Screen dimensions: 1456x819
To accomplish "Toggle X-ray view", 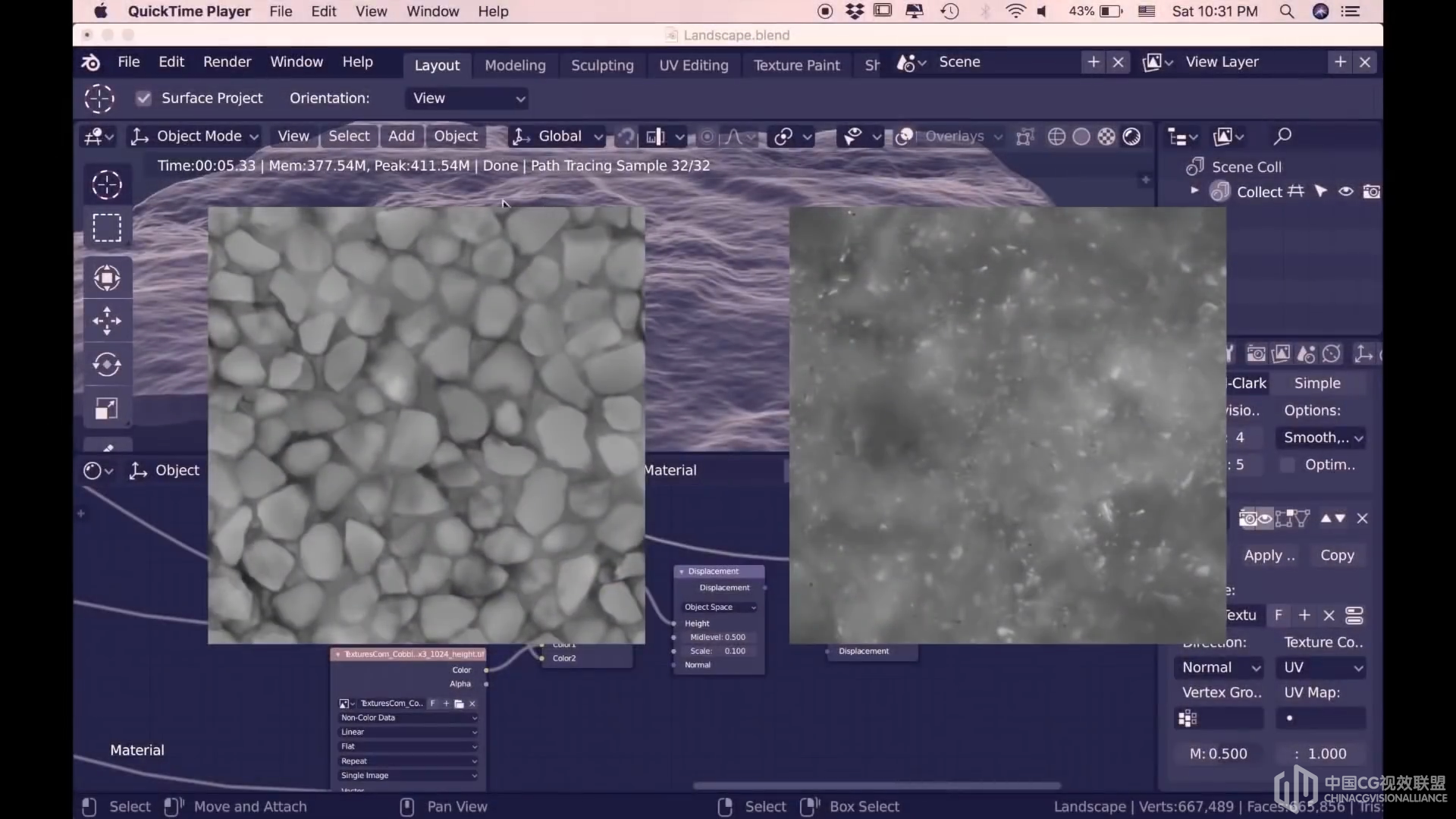I will coord(1025,136).
